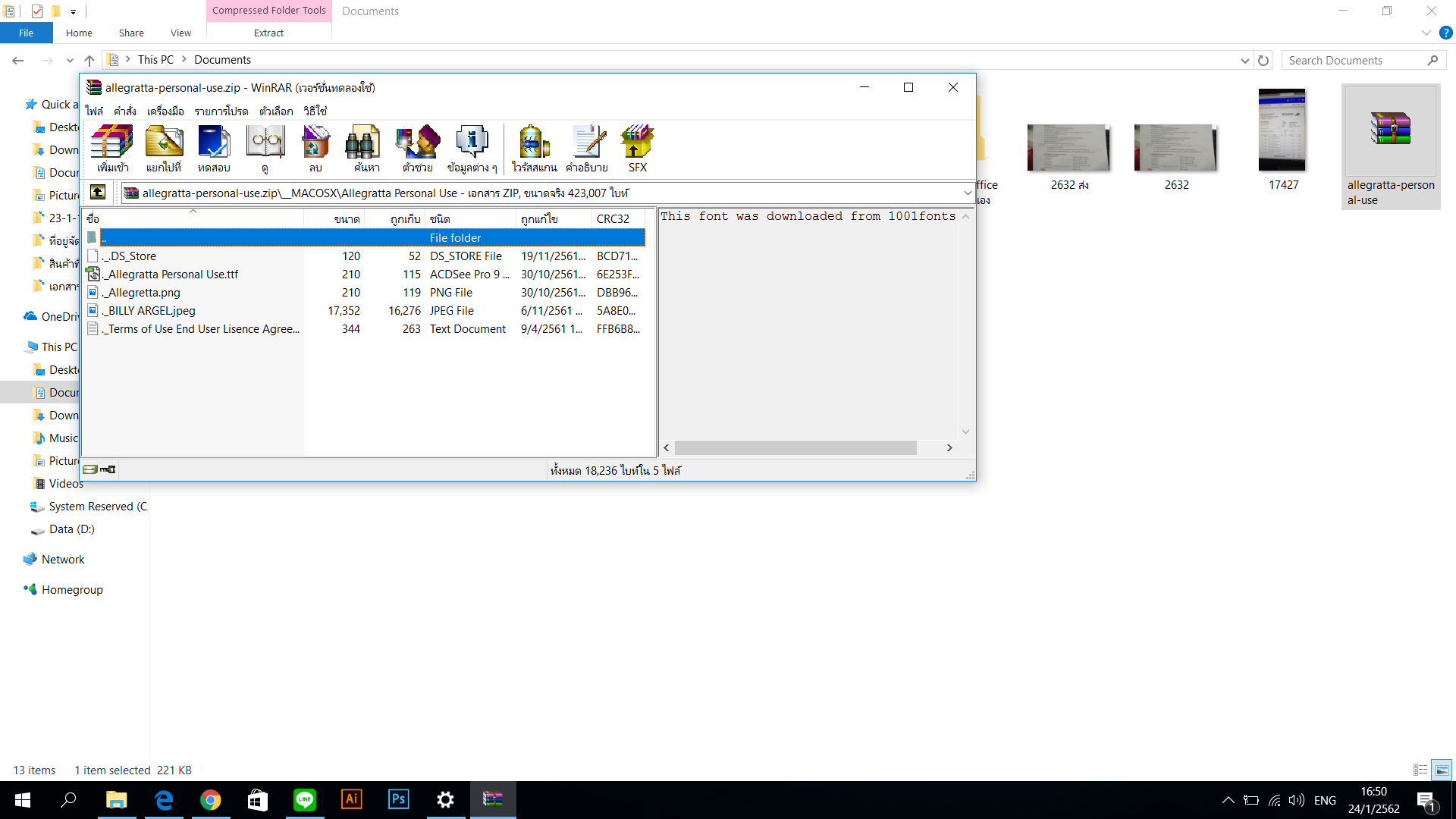Open File Explorer from the taskbar
The height and width of the screenshot is (819, 1456).
pos(116,800)
